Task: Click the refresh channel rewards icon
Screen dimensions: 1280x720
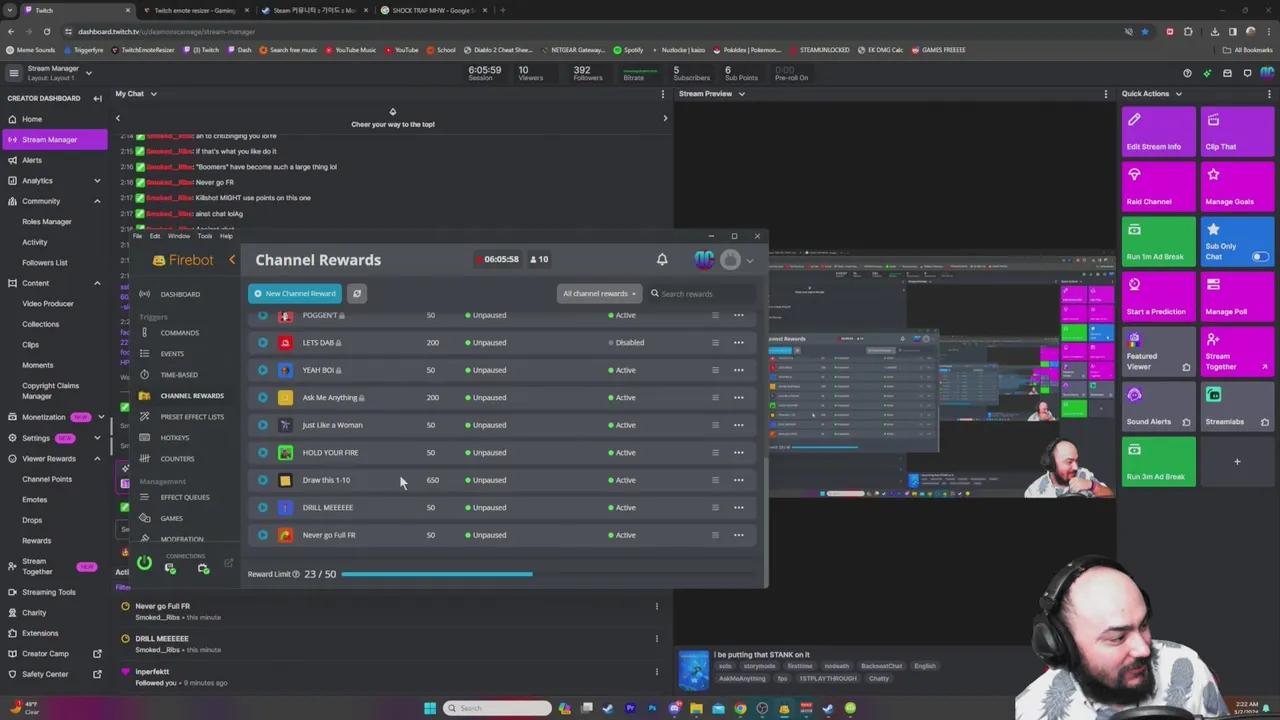Action: 357,294
